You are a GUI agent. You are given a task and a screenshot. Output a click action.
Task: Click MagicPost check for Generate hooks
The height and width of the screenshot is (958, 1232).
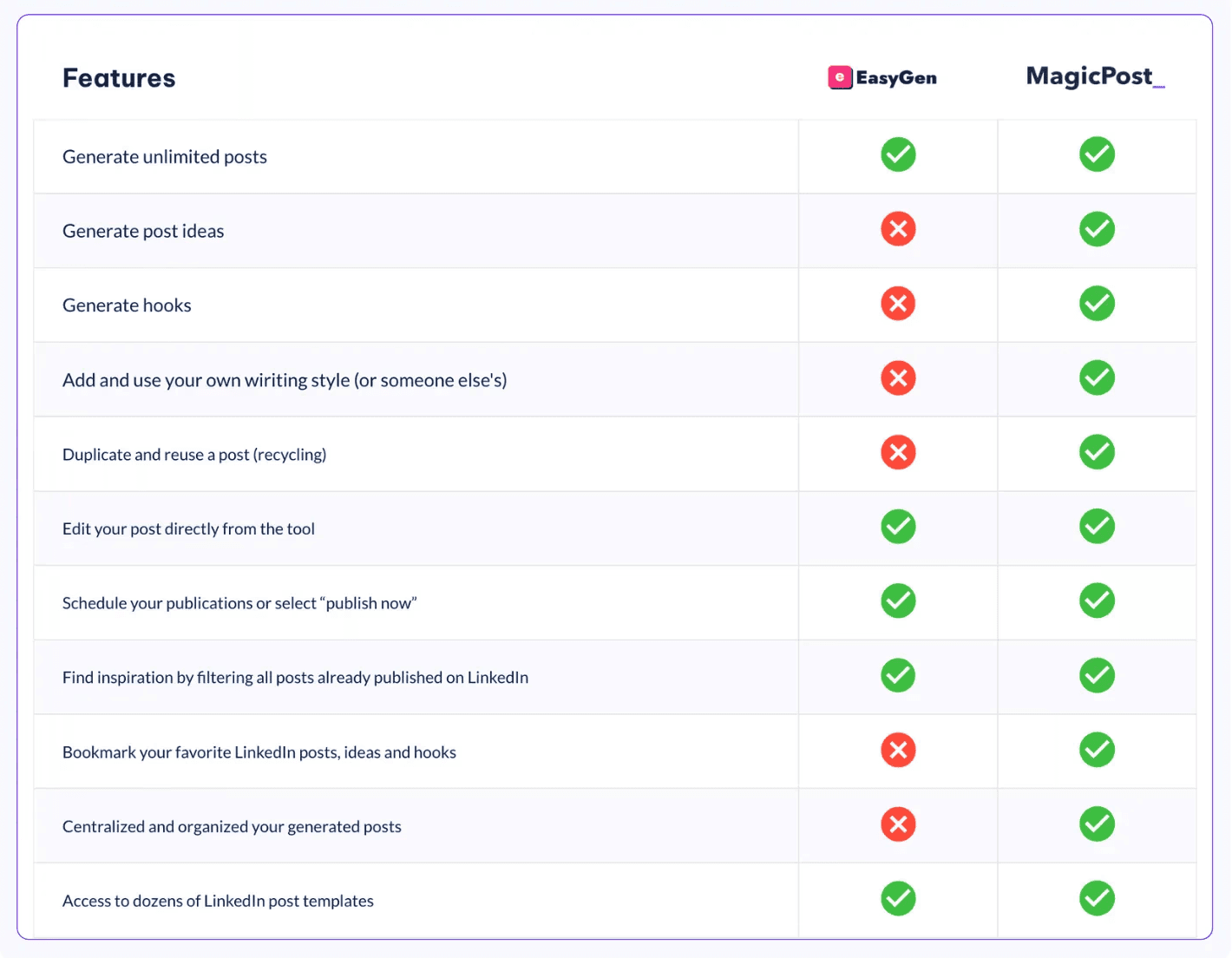pyautogui.click(x=1097, y=304)
